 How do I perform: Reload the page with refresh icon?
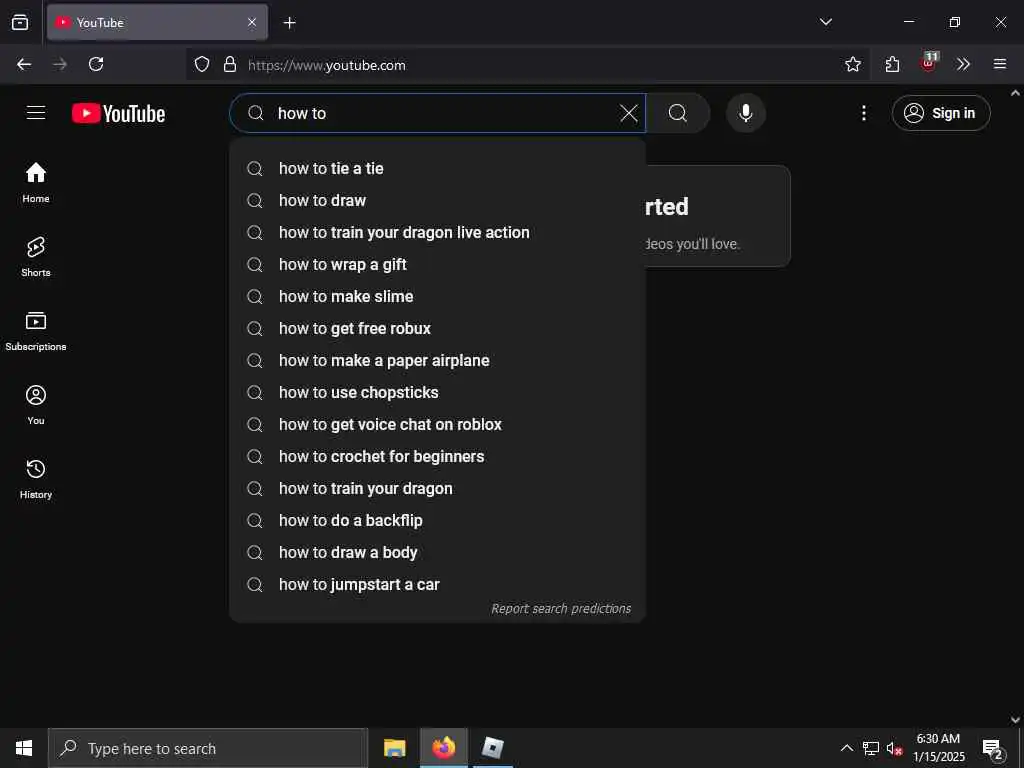[x=96, y=64]
